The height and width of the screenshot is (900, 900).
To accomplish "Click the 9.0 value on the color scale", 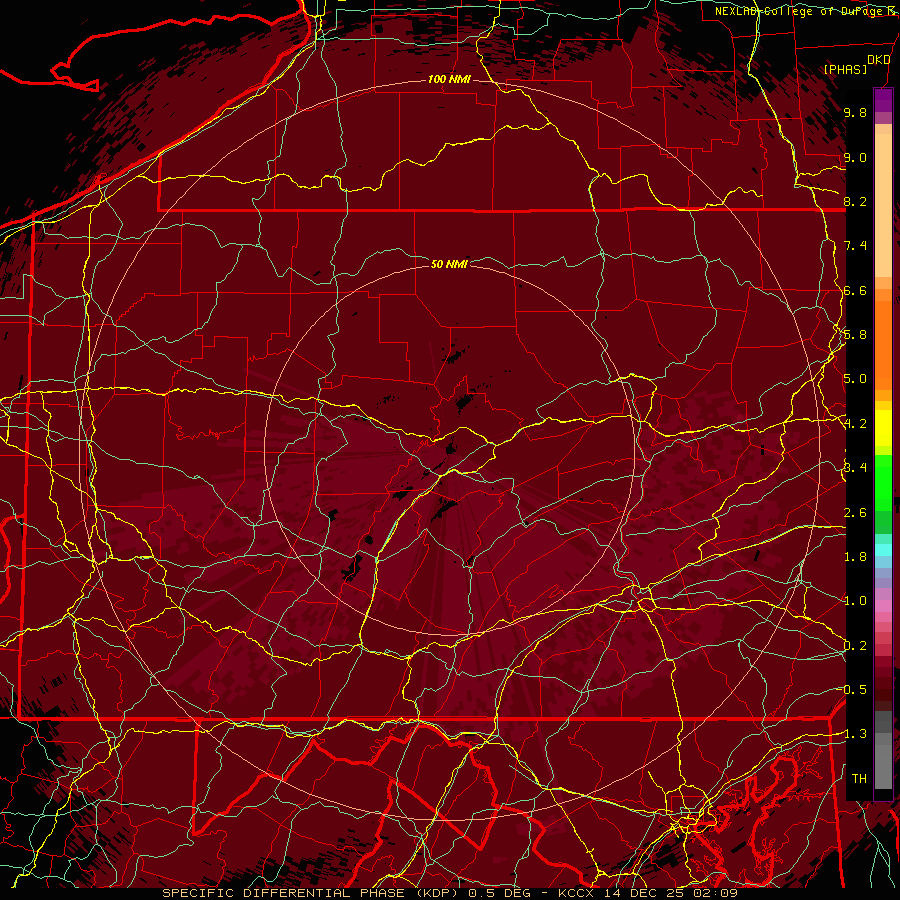I will tap(855, 157).
